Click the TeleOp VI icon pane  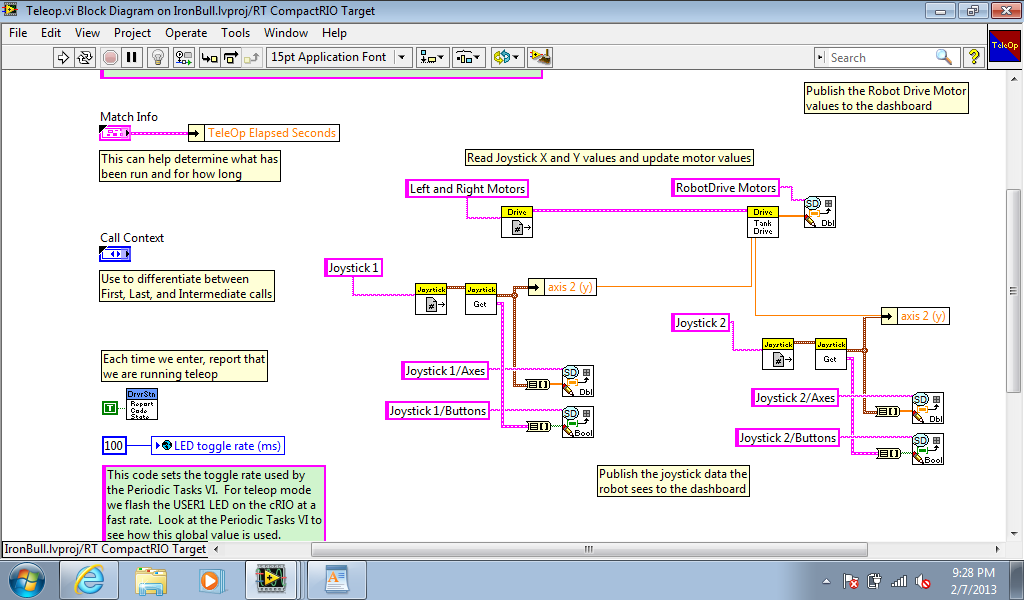[1004, 46]
